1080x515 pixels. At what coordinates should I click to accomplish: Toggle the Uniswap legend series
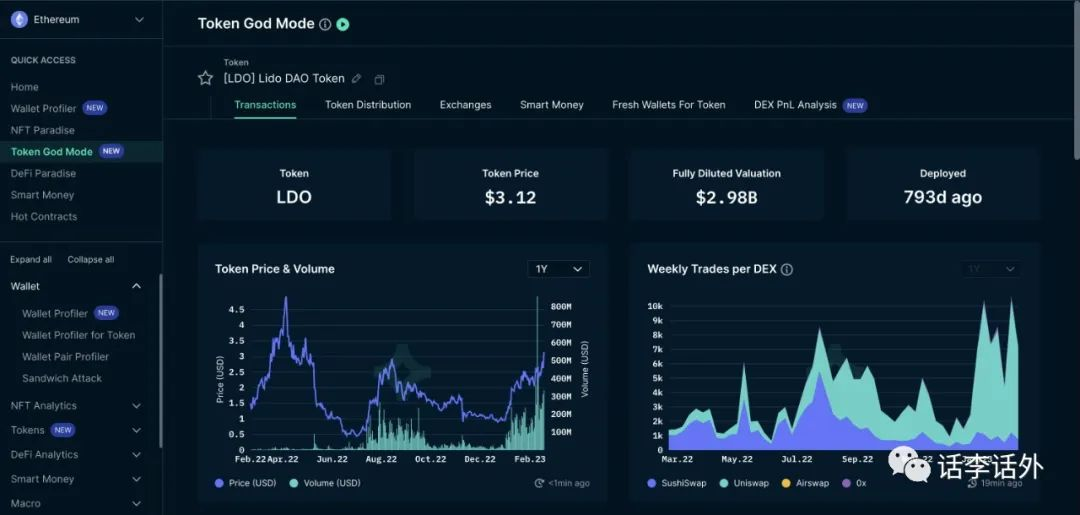[744, 483]
